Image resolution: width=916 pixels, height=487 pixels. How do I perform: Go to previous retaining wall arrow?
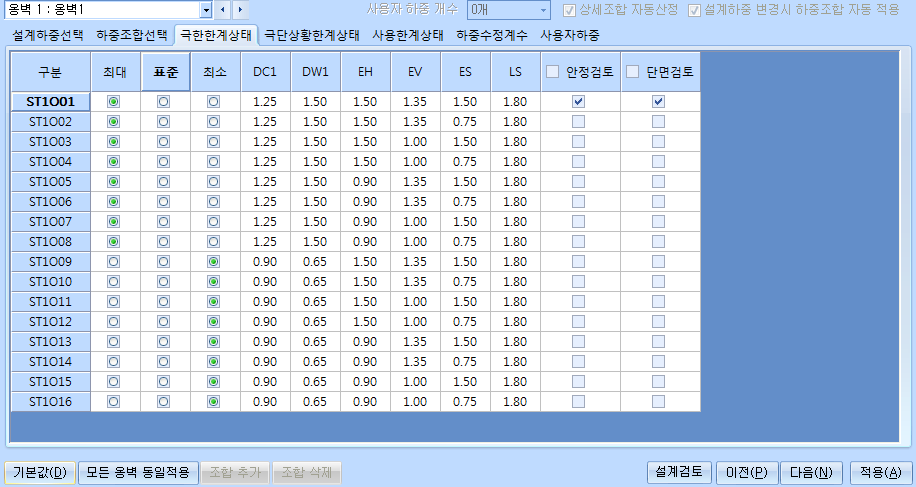point(223,10)
